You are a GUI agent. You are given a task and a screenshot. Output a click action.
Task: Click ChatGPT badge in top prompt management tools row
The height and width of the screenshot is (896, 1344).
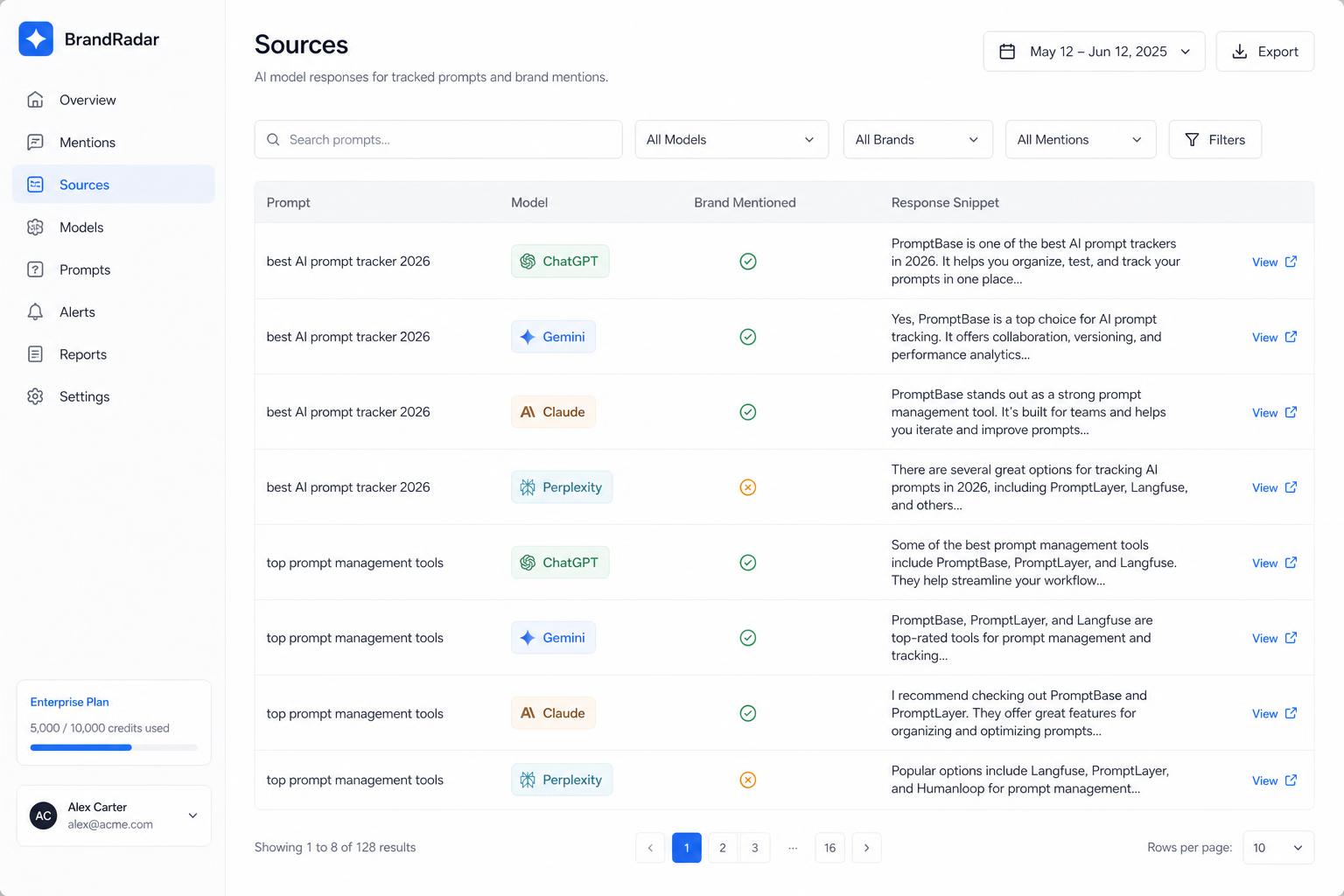(x=560, y=563)
